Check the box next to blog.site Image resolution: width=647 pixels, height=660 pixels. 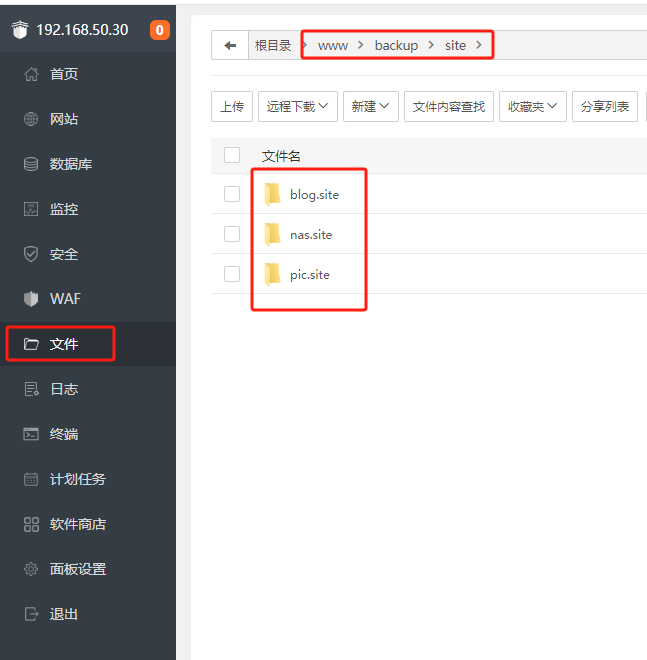point(232,194)
